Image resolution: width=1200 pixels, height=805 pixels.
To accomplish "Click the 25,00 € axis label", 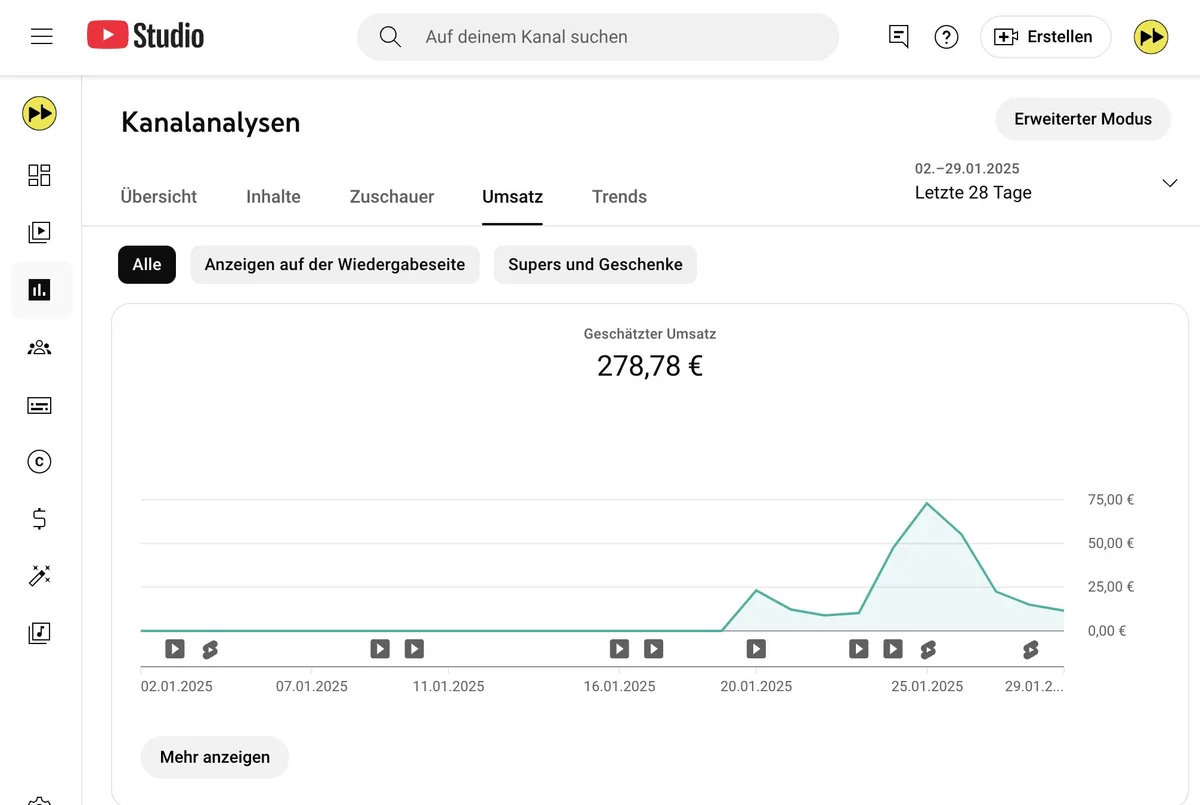I will [x=1111, y=587].
